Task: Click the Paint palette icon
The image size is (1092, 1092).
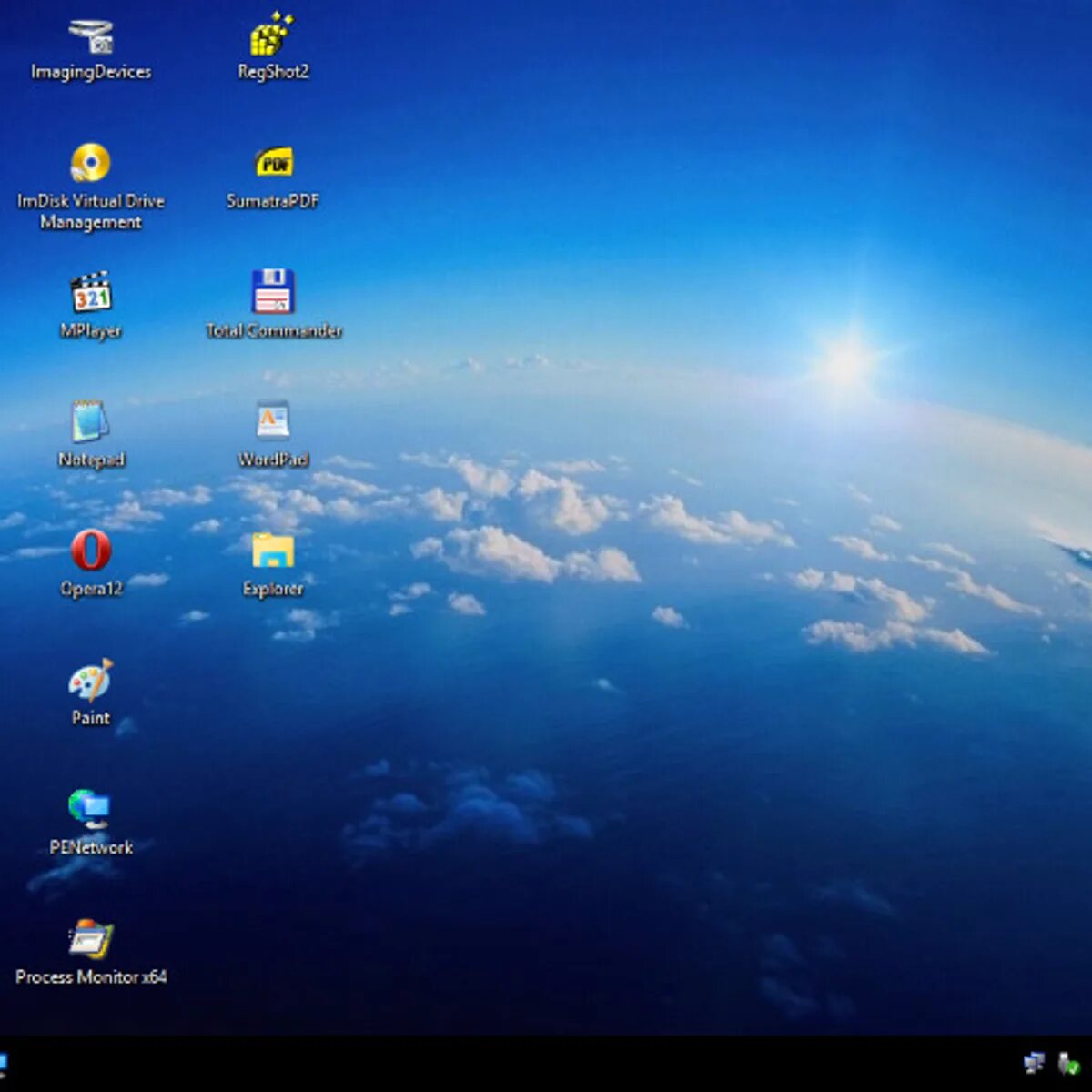Action: tap(90, 680)
